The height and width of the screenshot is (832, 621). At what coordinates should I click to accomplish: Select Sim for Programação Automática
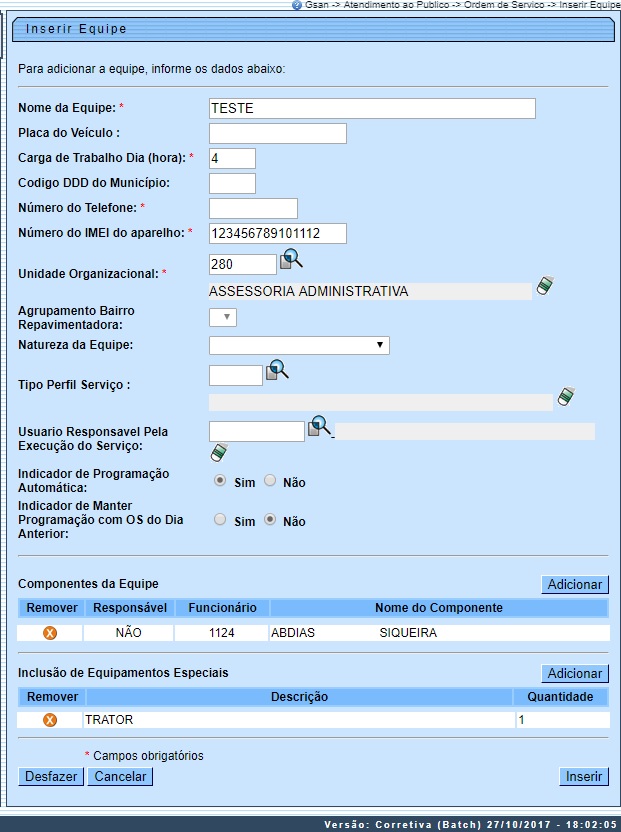[x=220, y=481]
